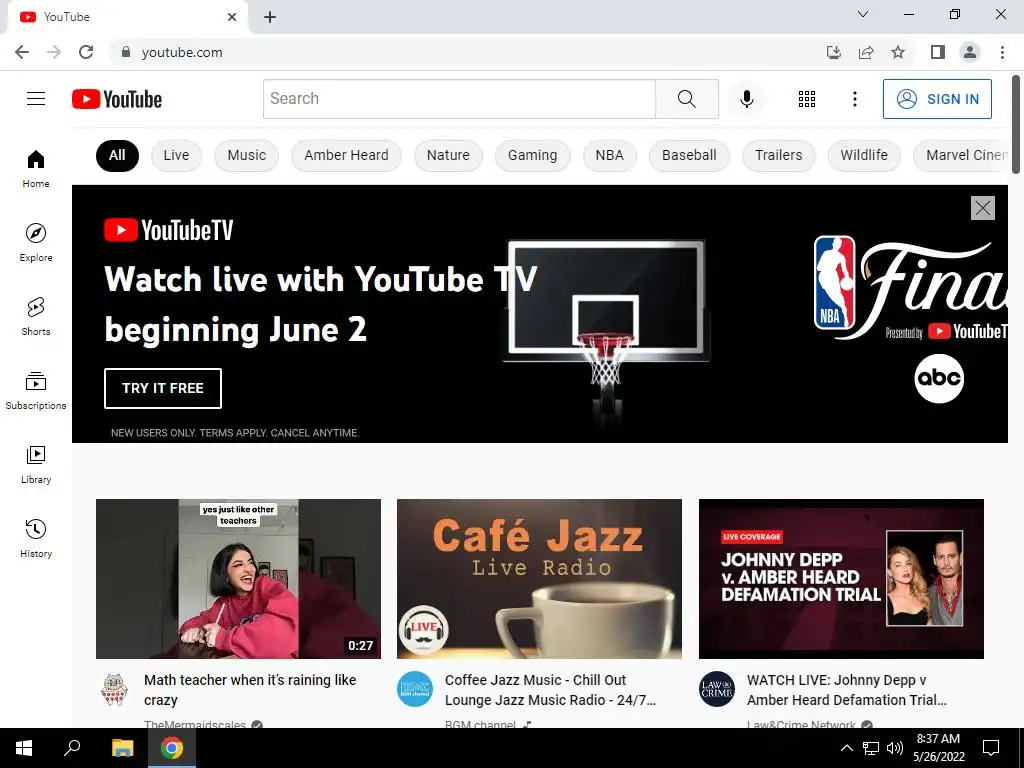Image resolution: width=1024 pixels, height=768 pixels.
Task: Click the YouTube logo
Action: 117,99
